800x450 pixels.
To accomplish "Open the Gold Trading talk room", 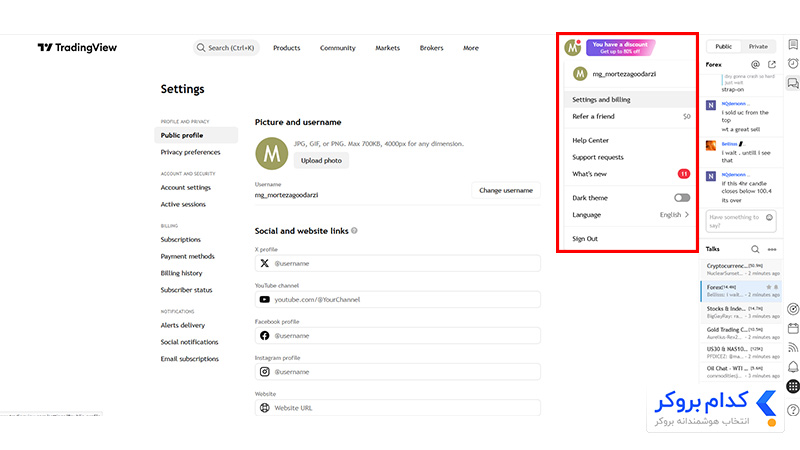I will point(741,333).
